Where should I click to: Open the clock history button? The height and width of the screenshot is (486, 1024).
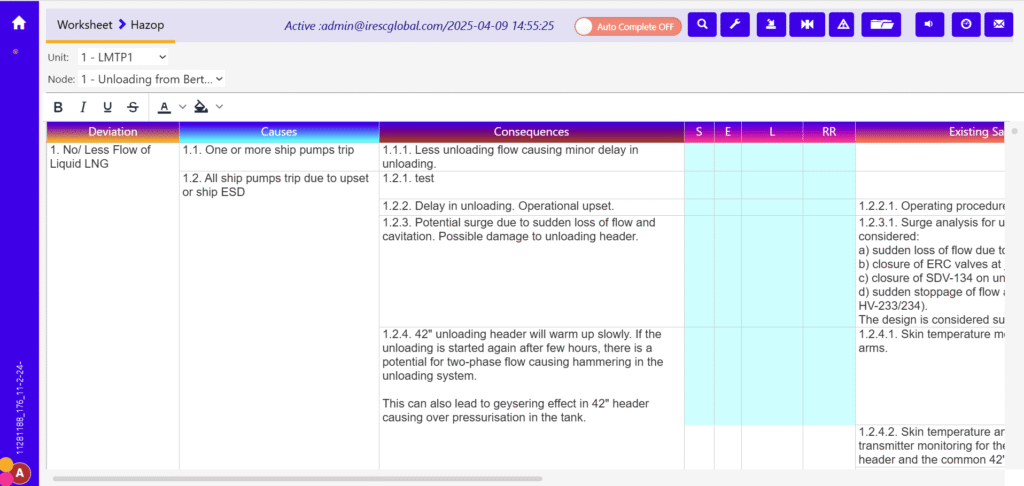click(x=966, y=24)
